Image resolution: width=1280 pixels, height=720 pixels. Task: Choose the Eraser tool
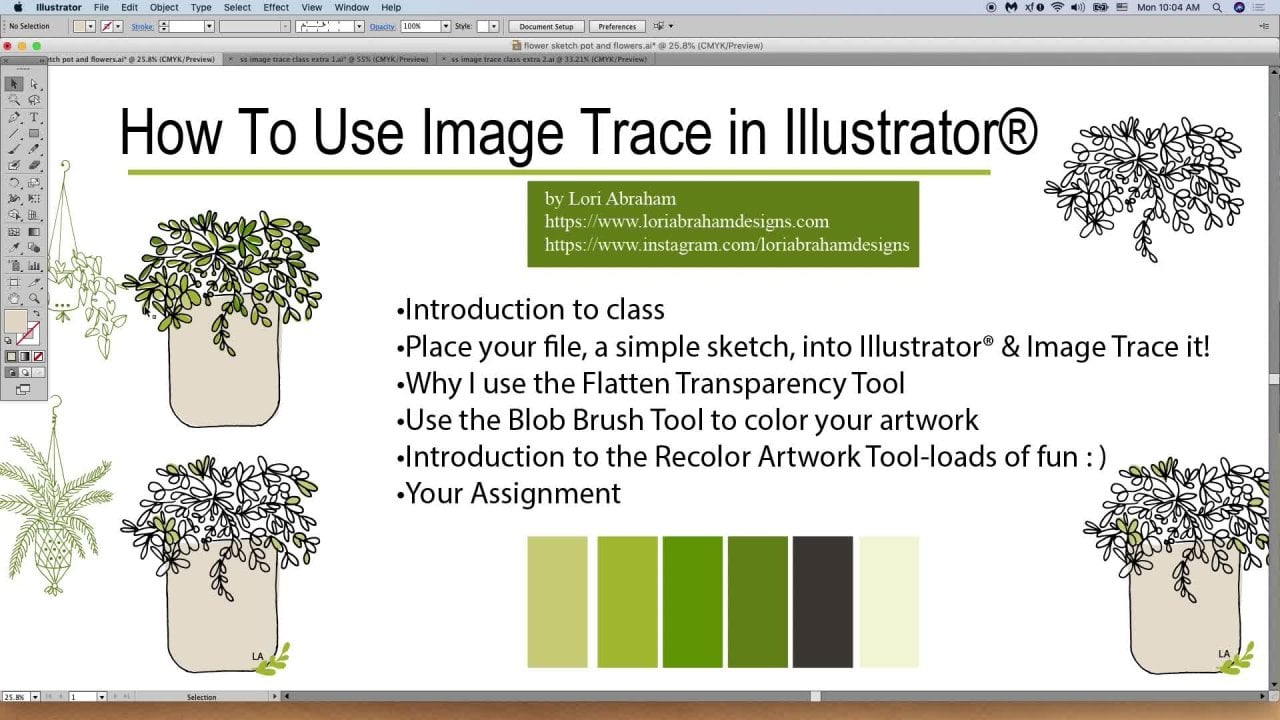(x=34, y=163)
